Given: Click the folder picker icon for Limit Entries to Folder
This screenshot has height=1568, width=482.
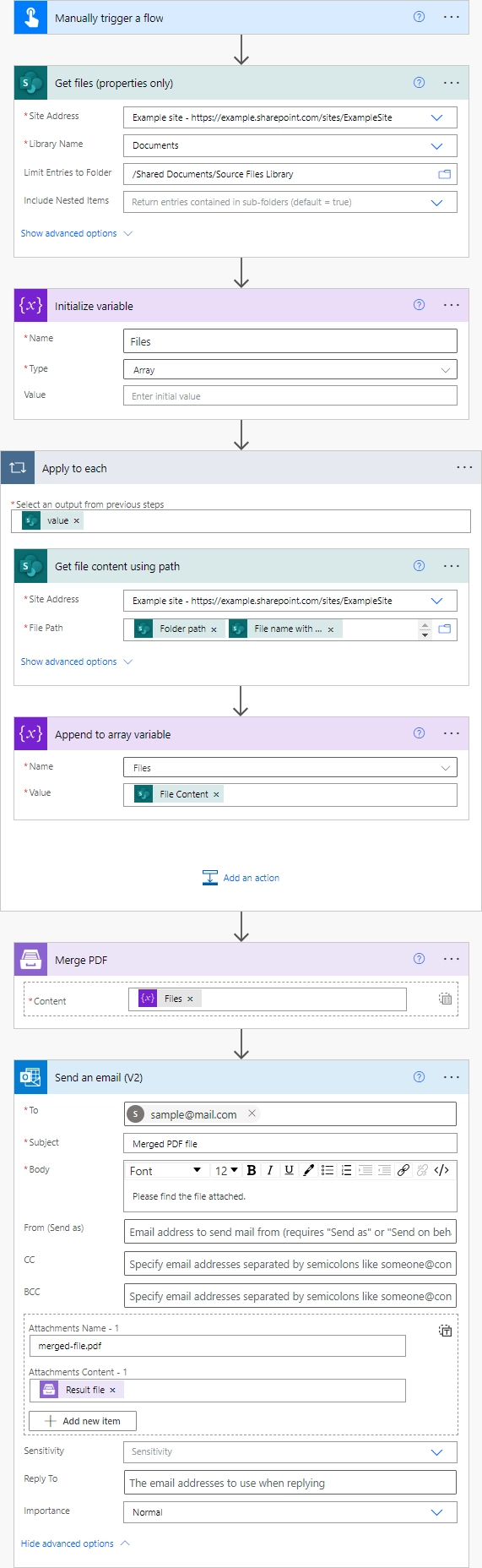Looking at the screenshot, I should coord(444,174).
